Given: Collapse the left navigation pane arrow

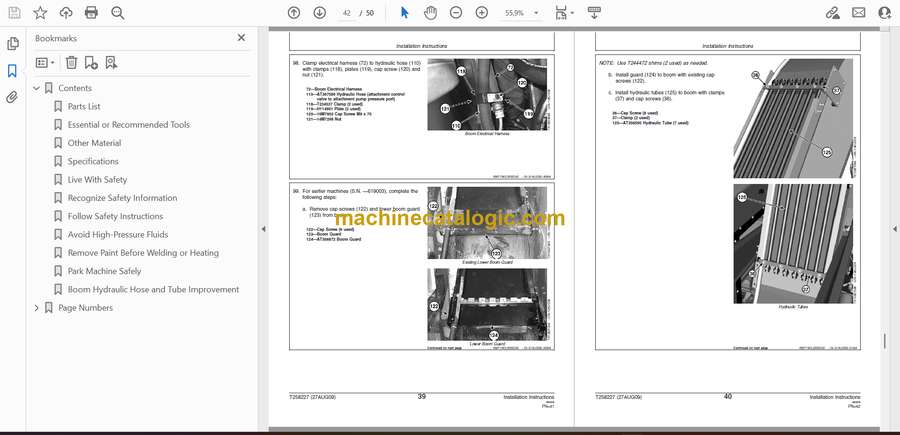Looking at the screenshot, I should coord(264,229).
